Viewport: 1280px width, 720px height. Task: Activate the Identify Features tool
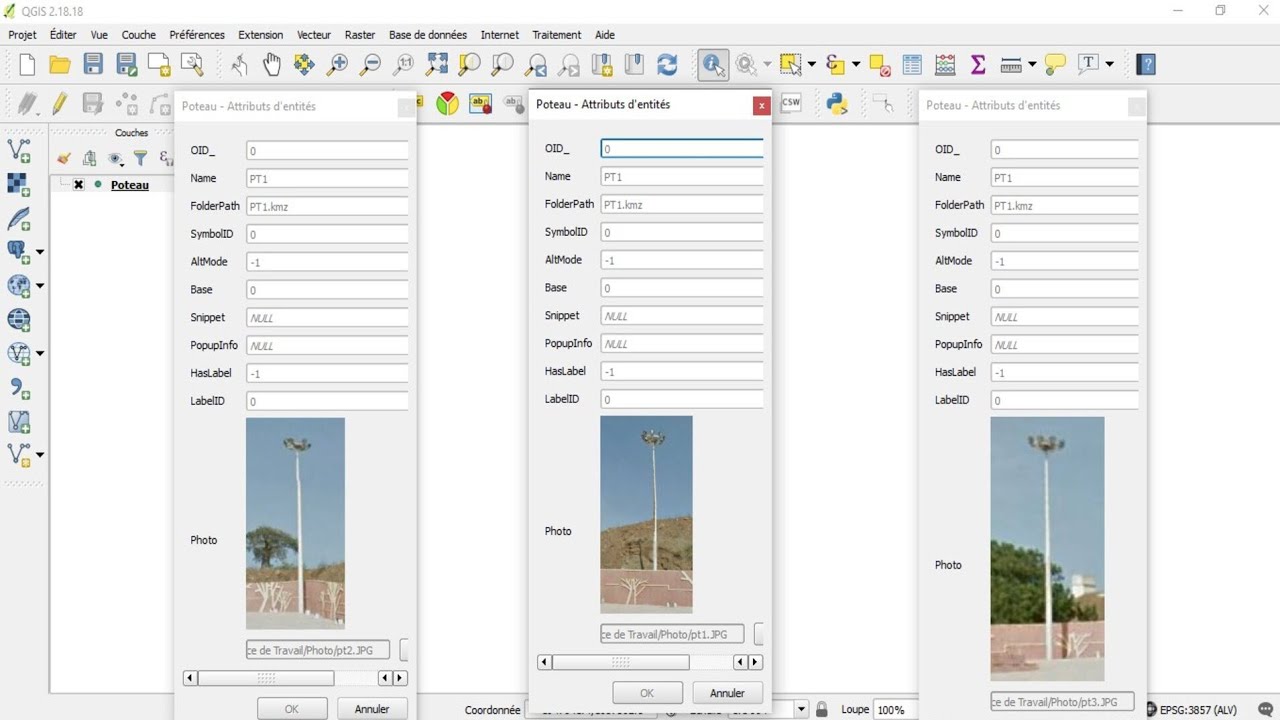[713, 65]
